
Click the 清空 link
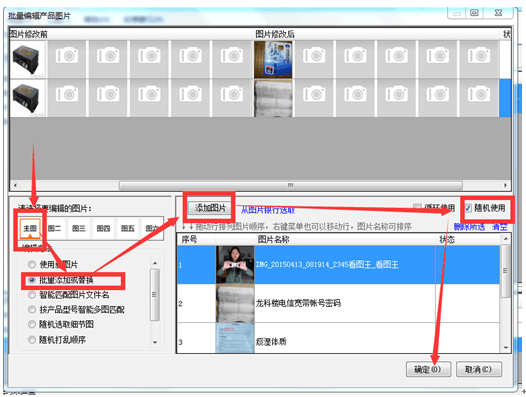(499, 227)
